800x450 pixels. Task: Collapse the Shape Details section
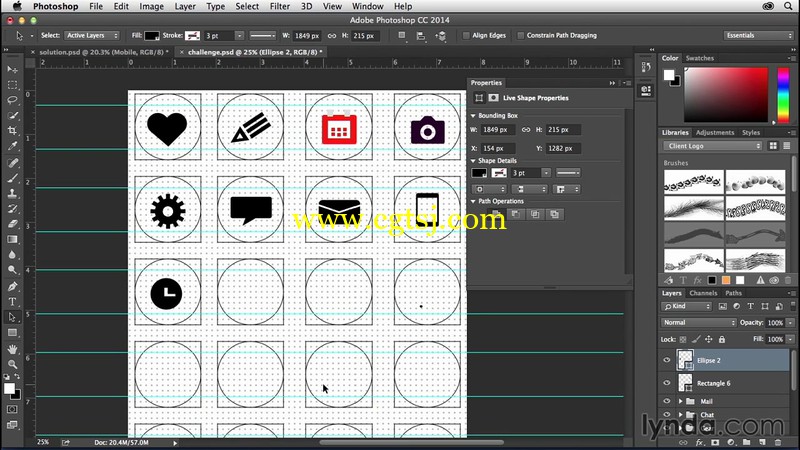473,161
